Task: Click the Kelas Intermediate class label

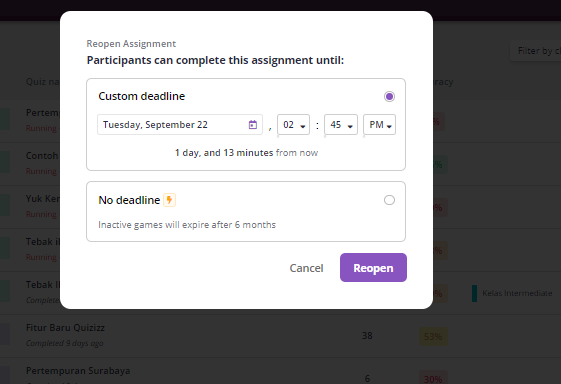Action: click(517, 293)
